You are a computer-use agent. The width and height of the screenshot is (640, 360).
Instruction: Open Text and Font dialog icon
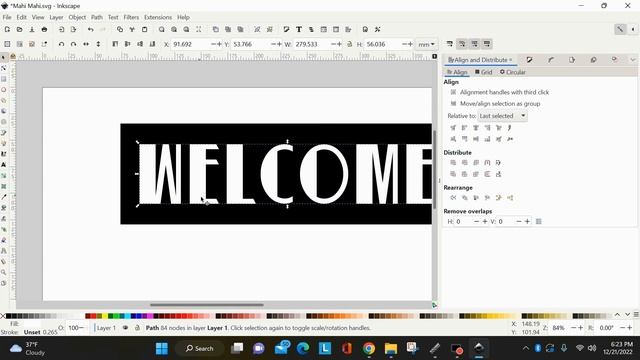pyautogui.click(x=299, y=29)
